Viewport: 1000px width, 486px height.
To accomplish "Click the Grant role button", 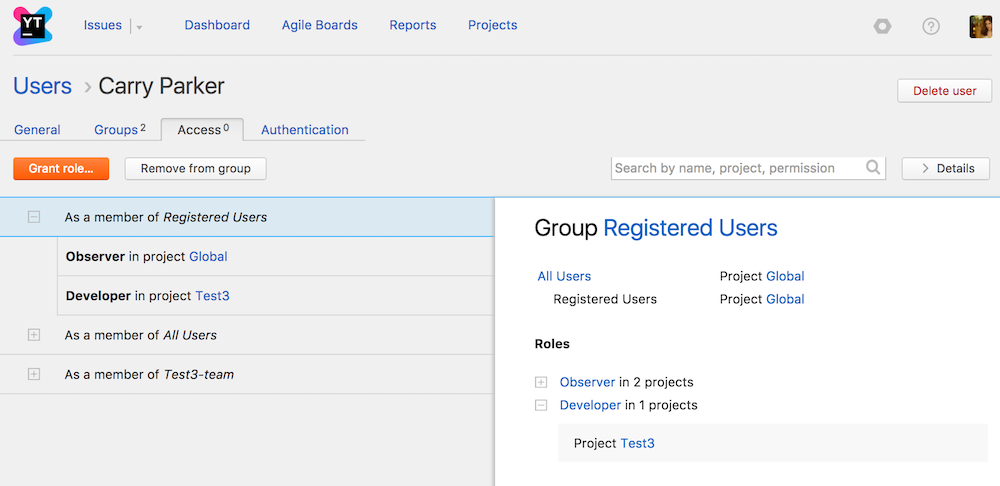I will pos(61,169).
